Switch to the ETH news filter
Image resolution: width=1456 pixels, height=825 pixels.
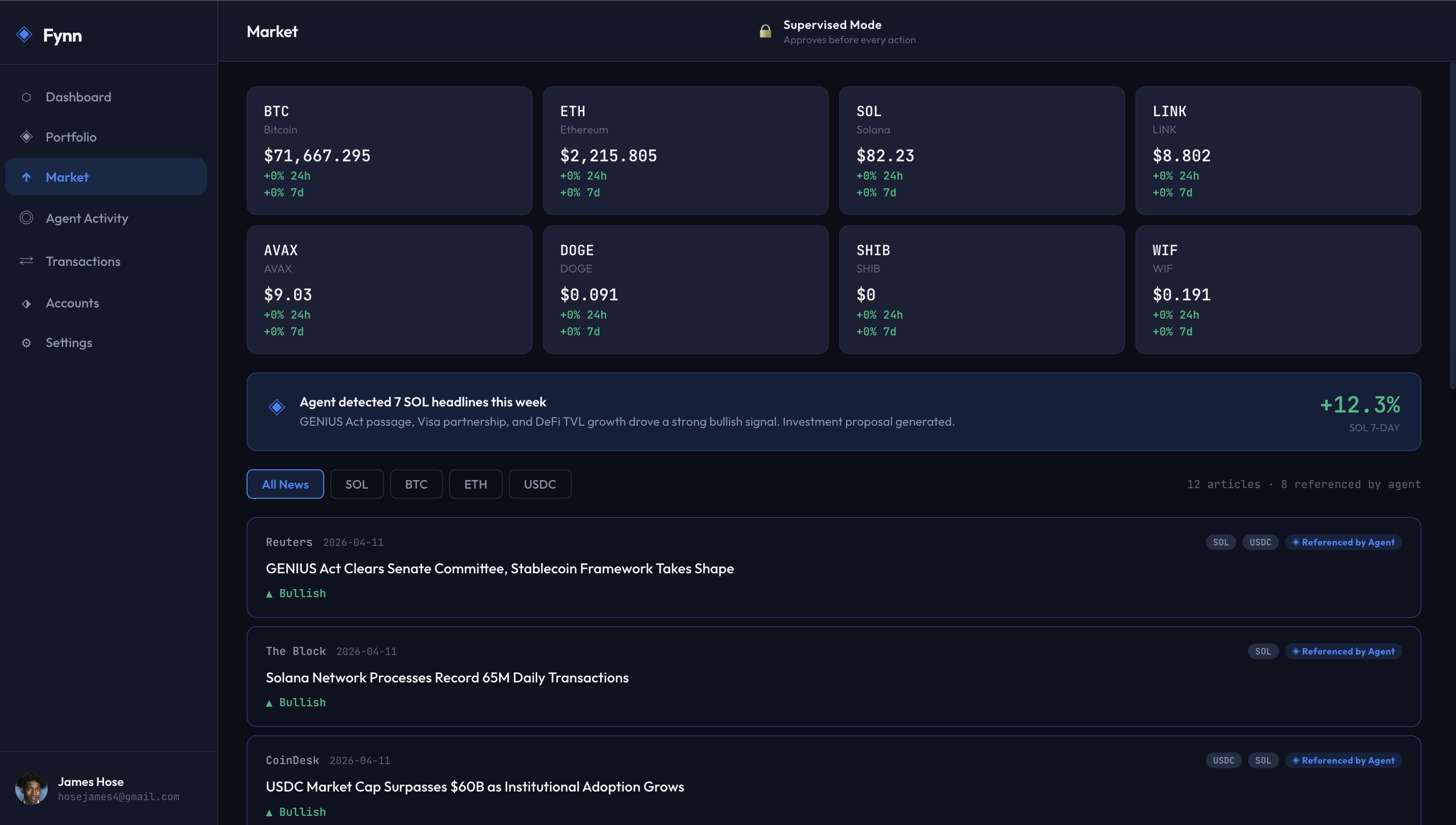[475, 484]
